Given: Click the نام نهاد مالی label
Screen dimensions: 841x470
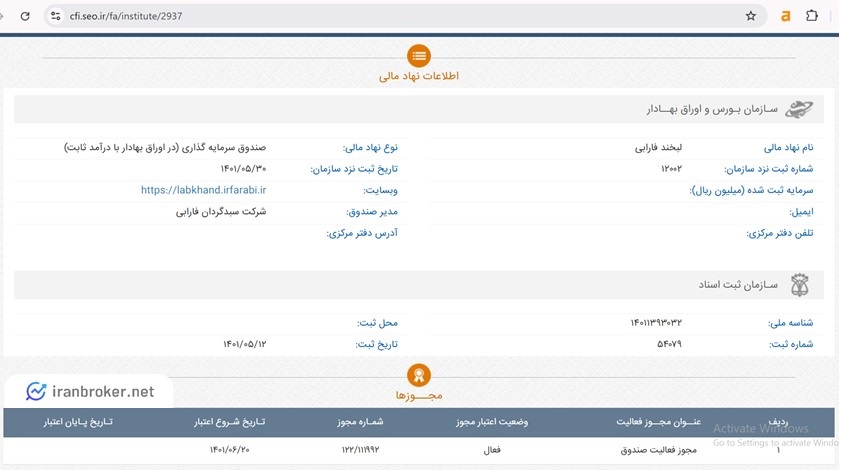Looking at the screenshot, I should click(x=788, y=148).
